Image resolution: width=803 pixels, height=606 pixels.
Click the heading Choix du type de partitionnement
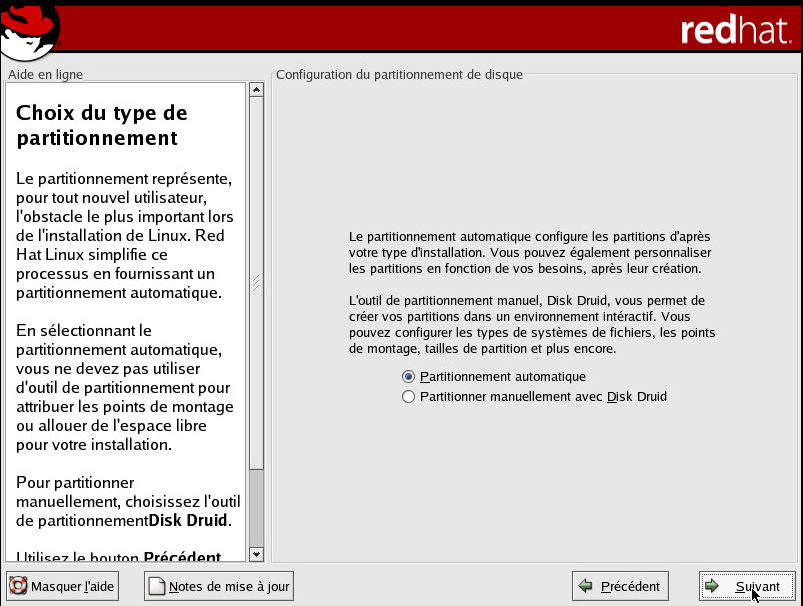click(x=102, y=125)
